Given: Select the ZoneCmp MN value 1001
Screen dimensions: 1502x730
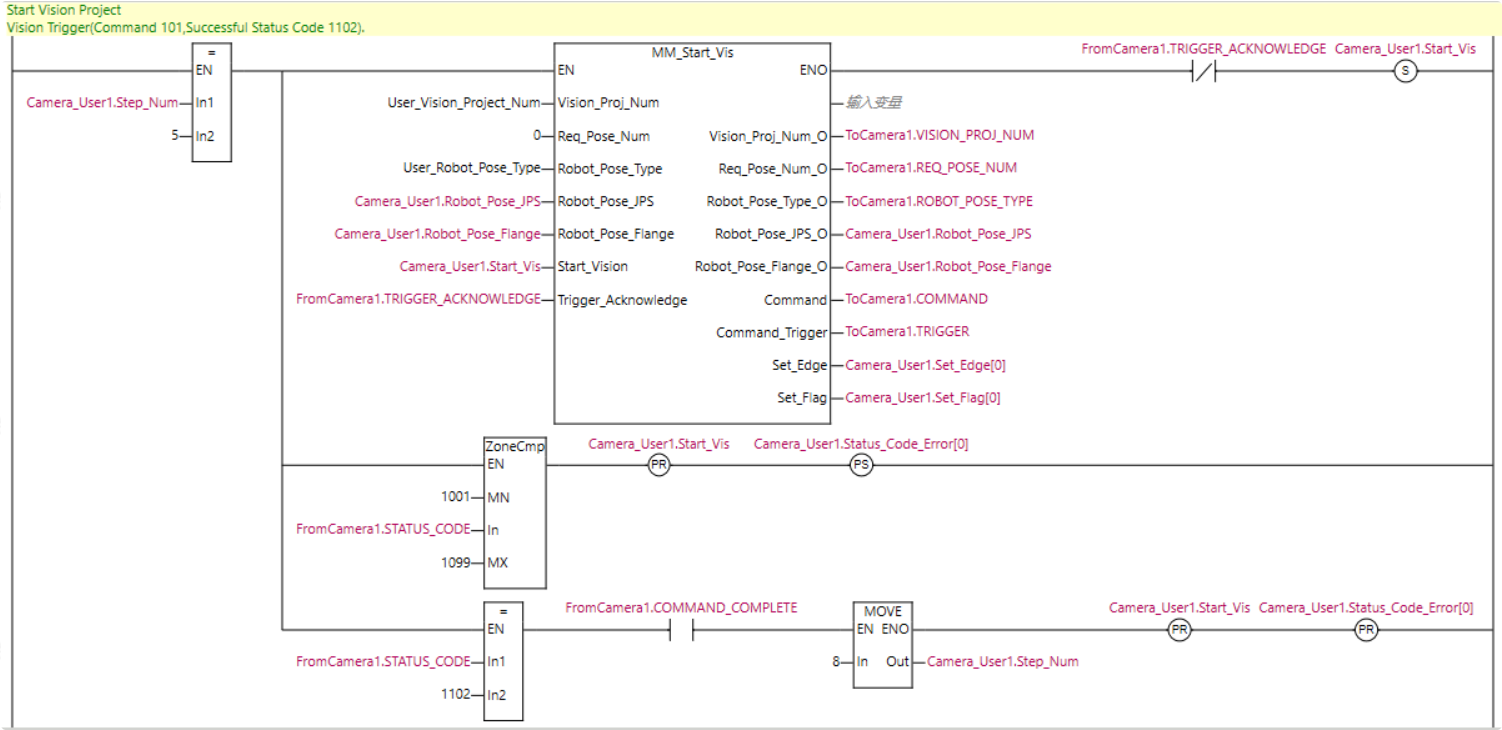Looking at the screenshot, I should (x=455, y=497).
